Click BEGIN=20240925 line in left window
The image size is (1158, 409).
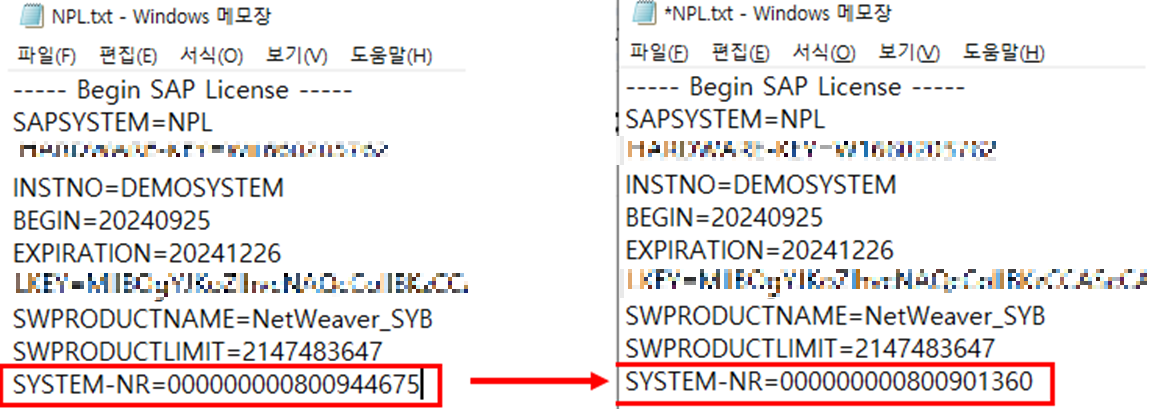pyautogui.click(x=112, y=220)
